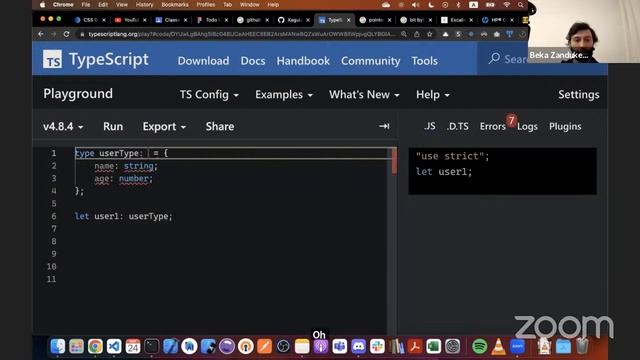
Task: Click 'age: number;' on line 3
Action: [123, 179]
